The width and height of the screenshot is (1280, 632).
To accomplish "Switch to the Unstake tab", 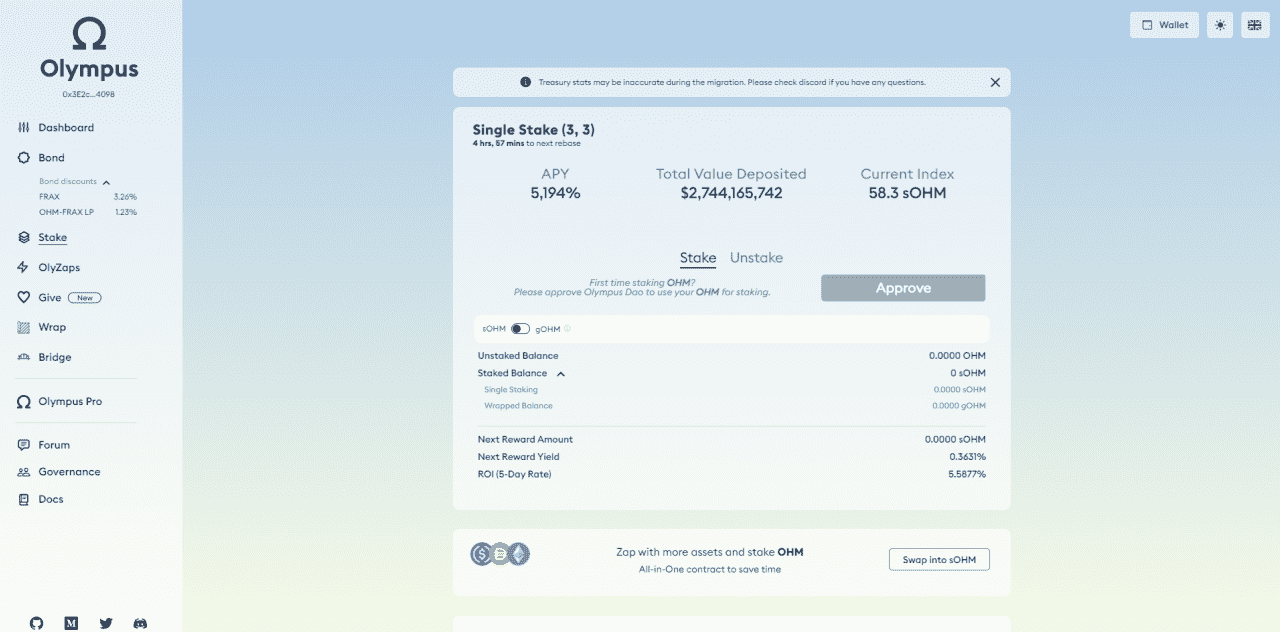I will 756,258.
